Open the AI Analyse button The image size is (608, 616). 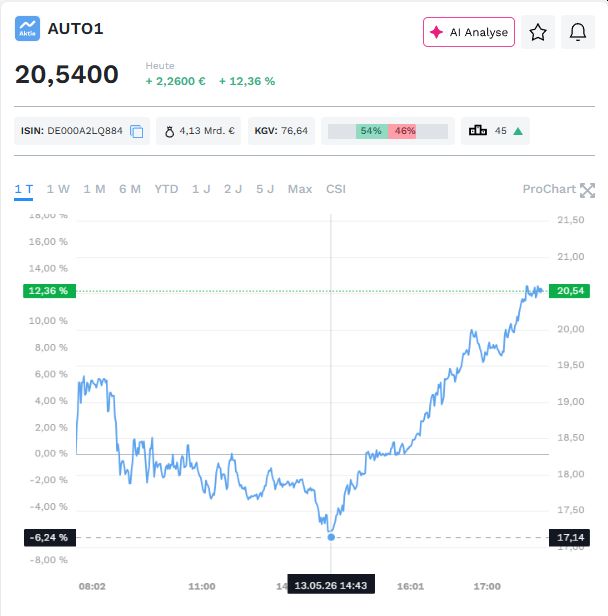pos(469,32)
